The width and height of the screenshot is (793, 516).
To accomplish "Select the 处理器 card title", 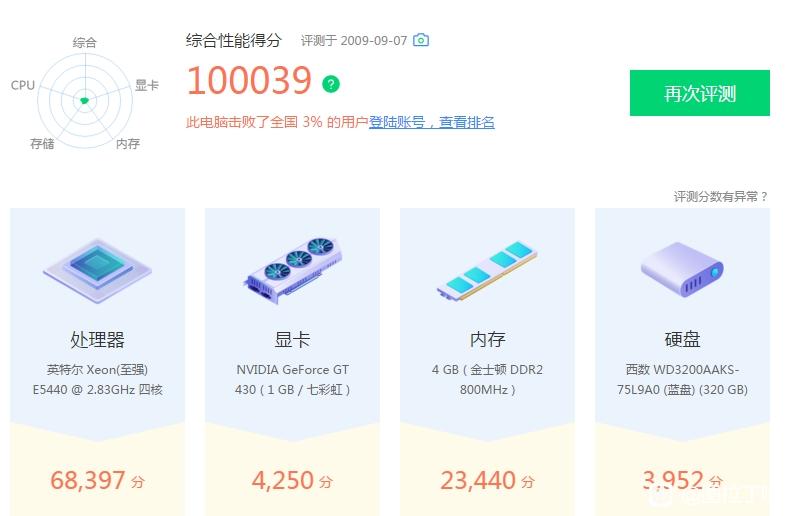I will [98, 339].
